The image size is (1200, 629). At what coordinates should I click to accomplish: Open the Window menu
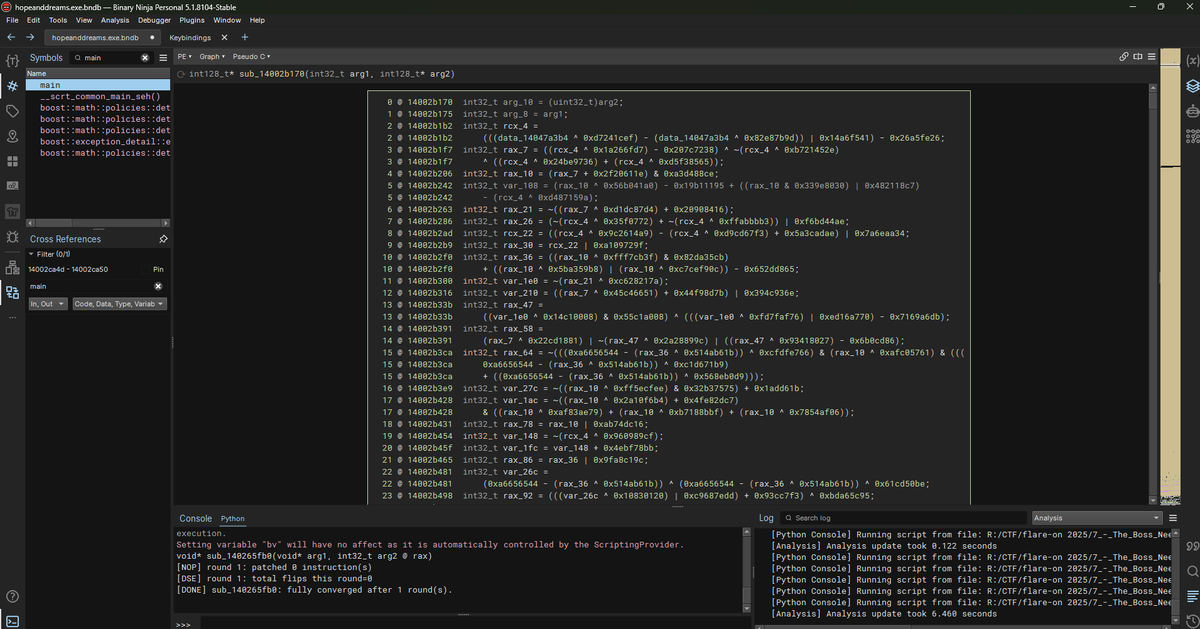pos(227,20)
